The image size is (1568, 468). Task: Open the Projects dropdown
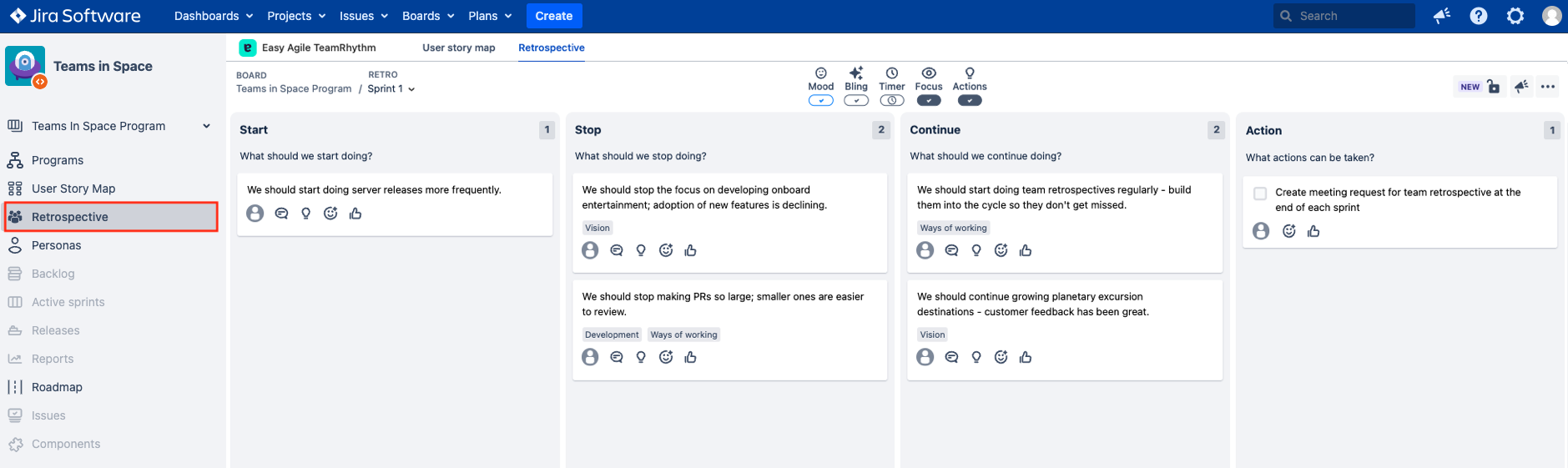pyautogui.click(x=296, y=16)
